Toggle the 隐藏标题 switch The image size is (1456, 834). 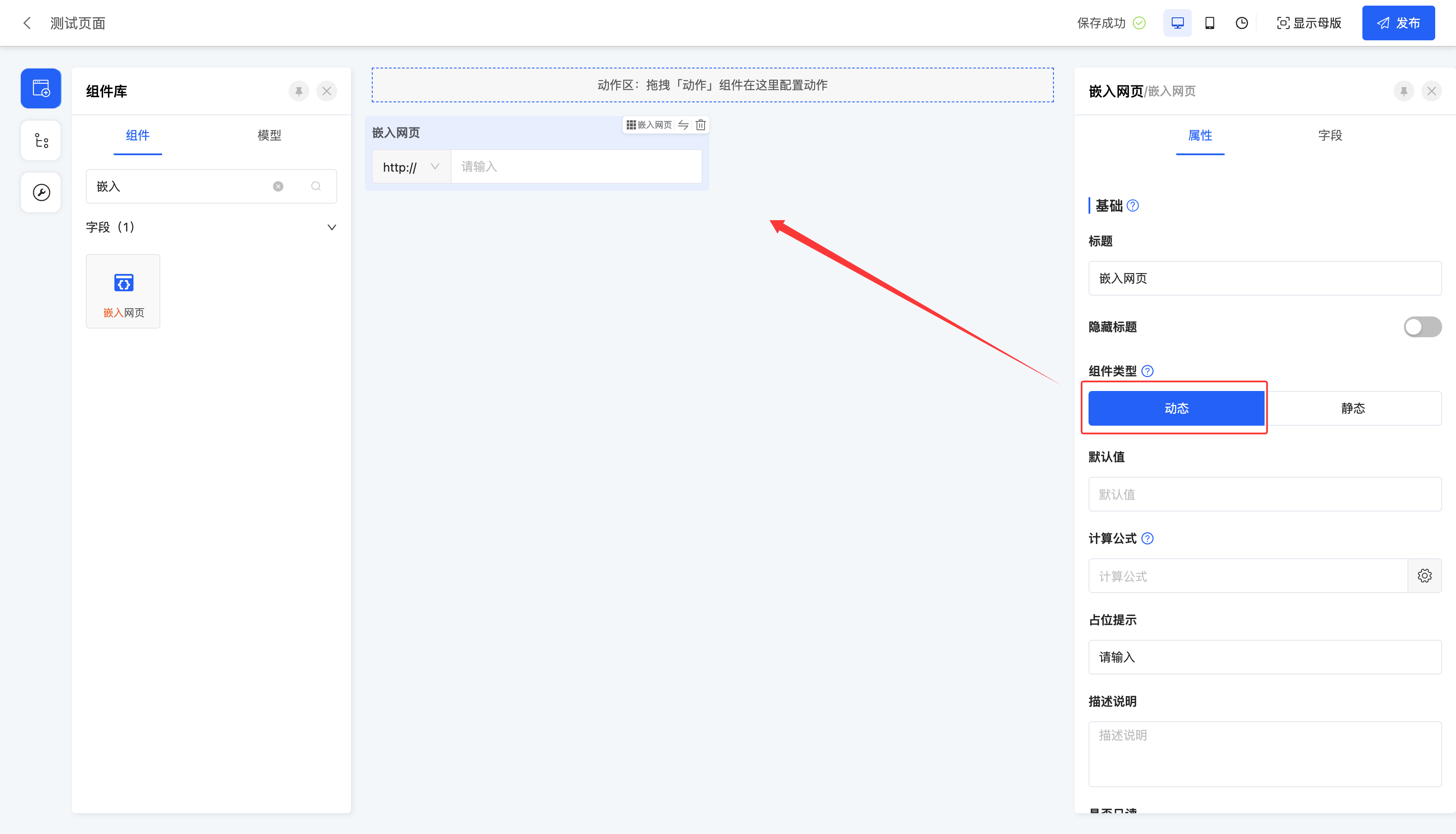pos(1422,326)
